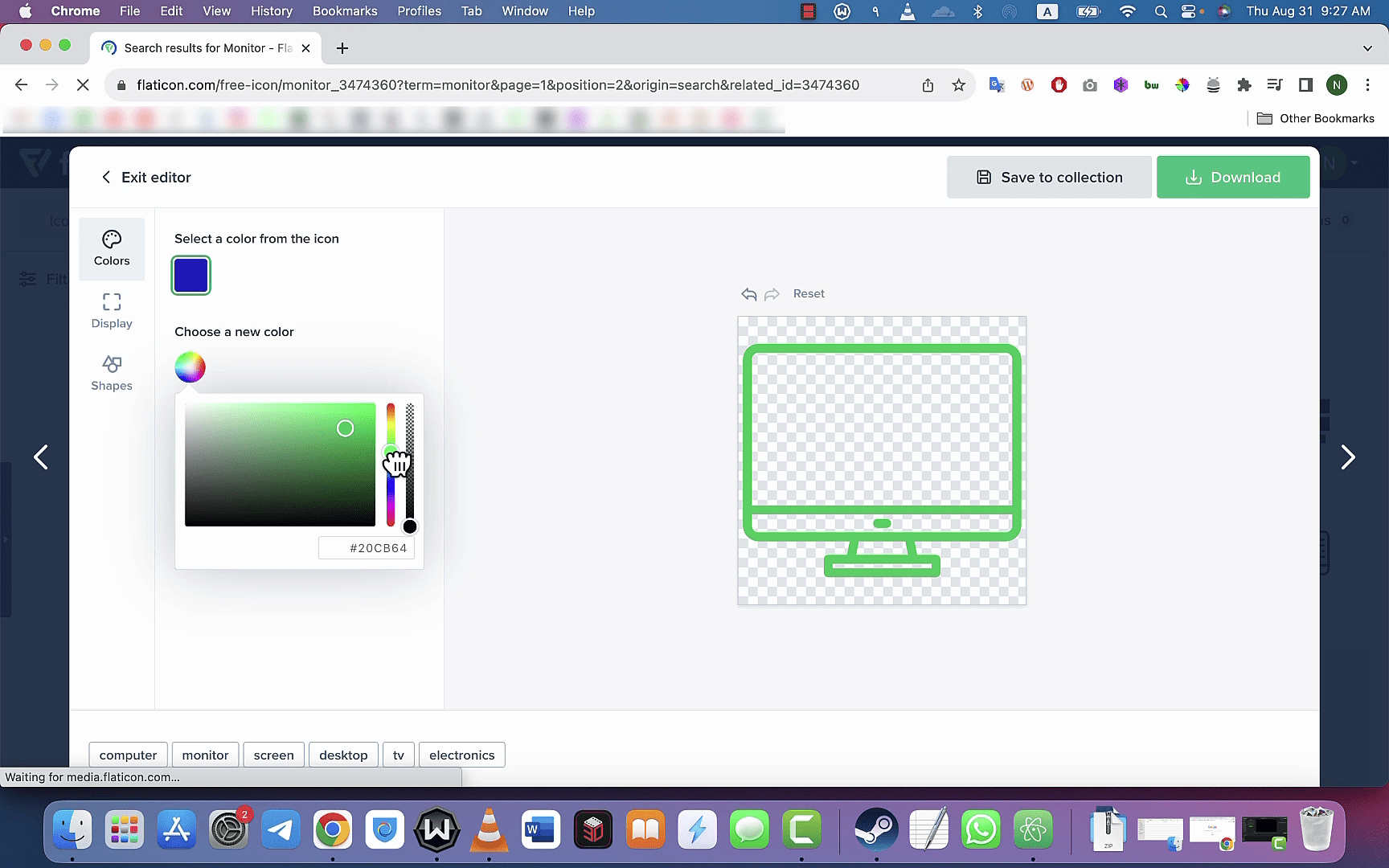This screenshot has height=868, width=1389.
Task: Save icon to collection
Action: (1049, 177)
